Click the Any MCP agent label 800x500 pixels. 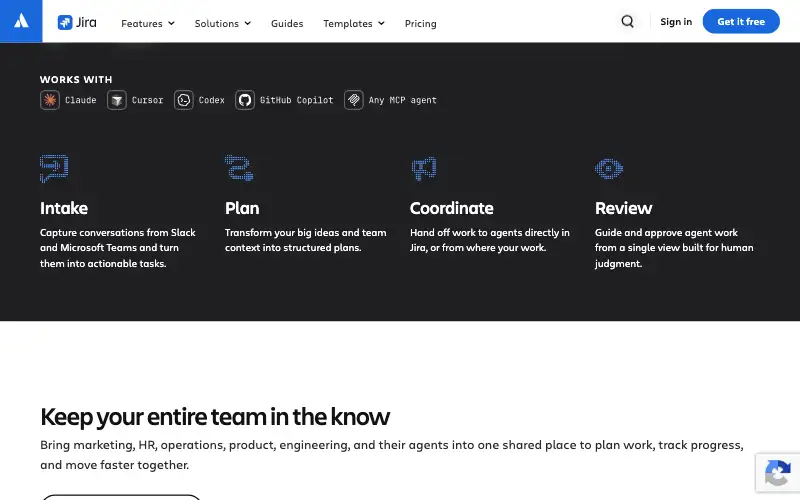pyautogui.click(x=403, y=100)
